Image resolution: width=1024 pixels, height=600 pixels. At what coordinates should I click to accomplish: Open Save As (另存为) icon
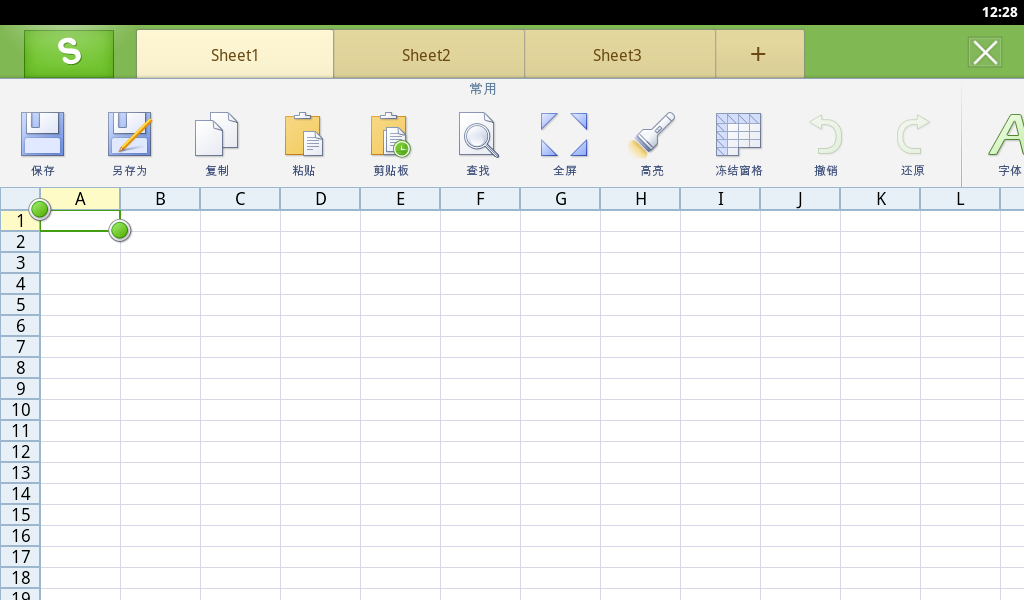(130, 136)
